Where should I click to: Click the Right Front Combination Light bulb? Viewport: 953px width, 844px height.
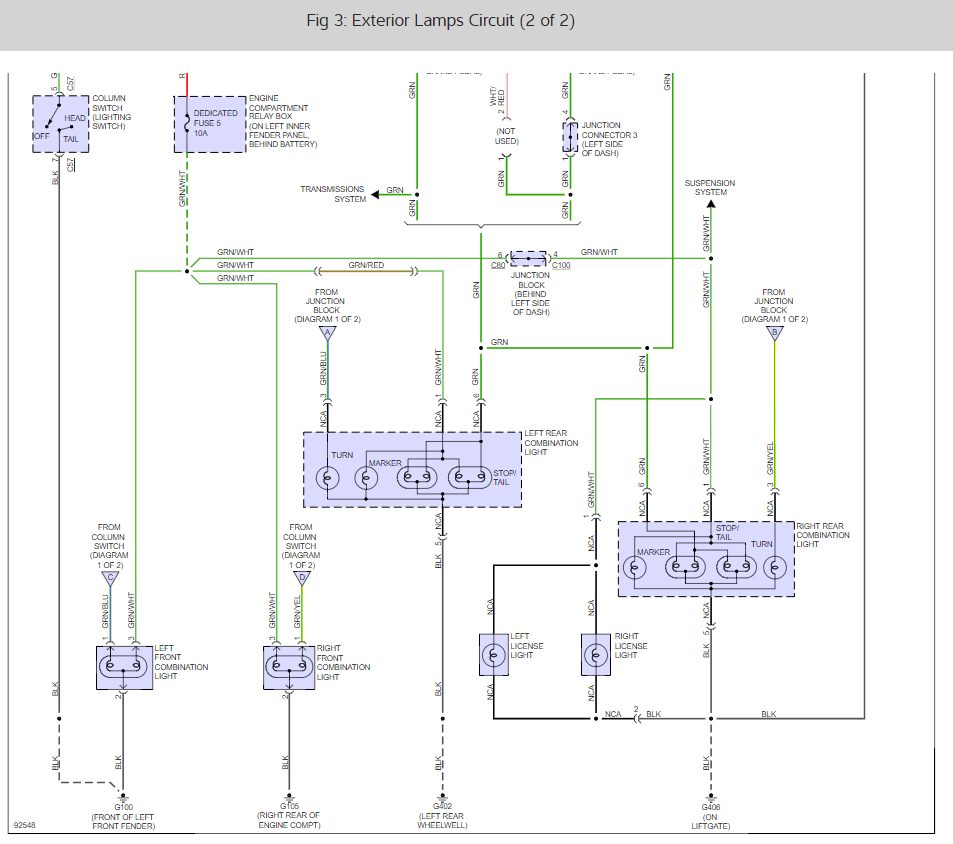(289, 667)
